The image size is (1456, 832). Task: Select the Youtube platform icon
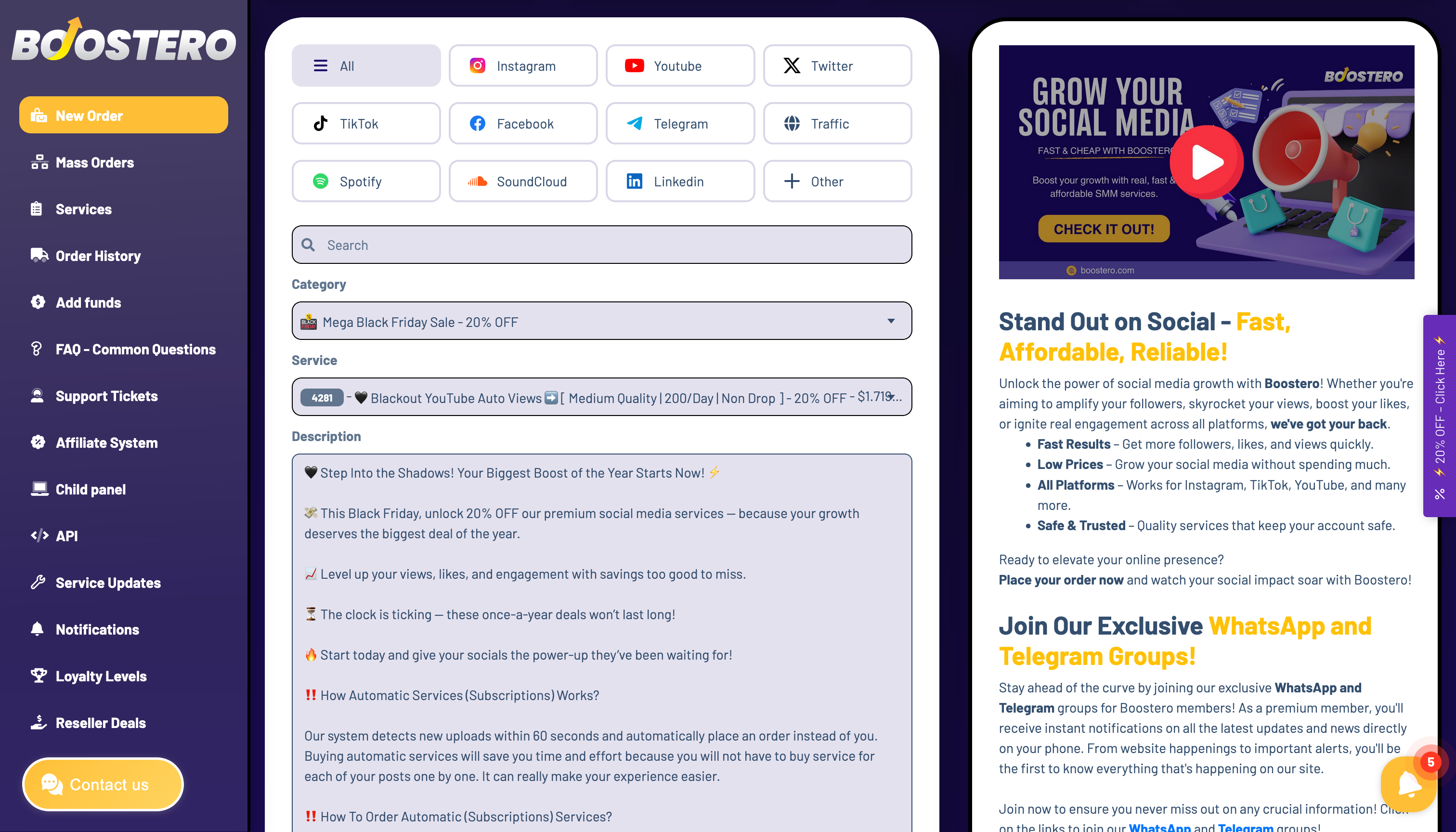click(634, 65)
